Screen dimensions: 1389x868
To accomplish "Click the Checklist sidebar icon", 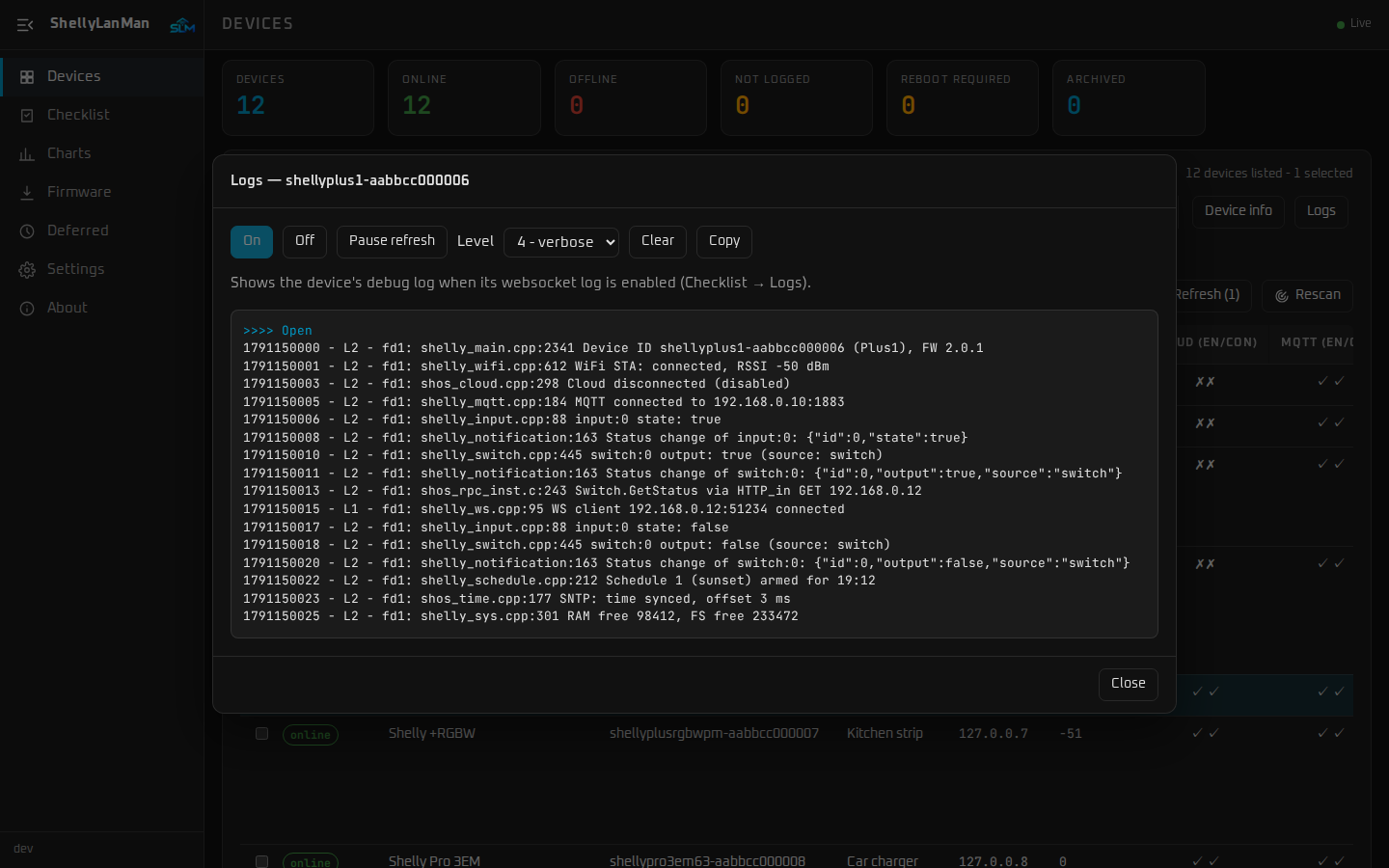I will pyautogui.click(x=27, y=116).
